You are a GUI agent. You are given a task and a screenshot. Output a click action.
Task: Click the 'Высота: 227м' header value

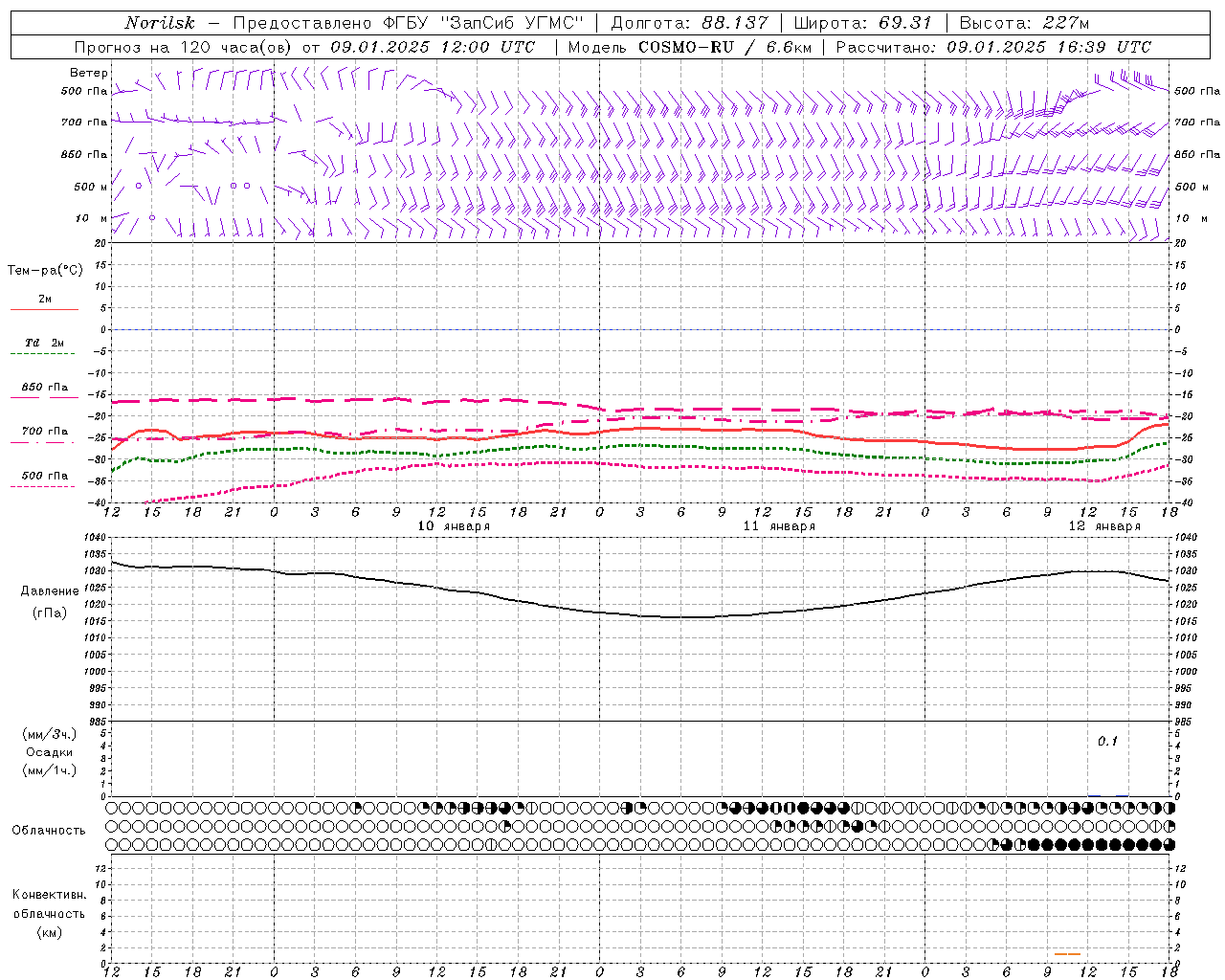(x=1024, y=23)
